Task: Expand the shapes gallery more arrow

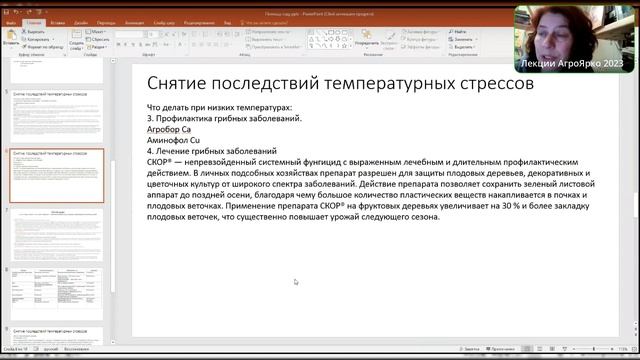Action: 351,46
